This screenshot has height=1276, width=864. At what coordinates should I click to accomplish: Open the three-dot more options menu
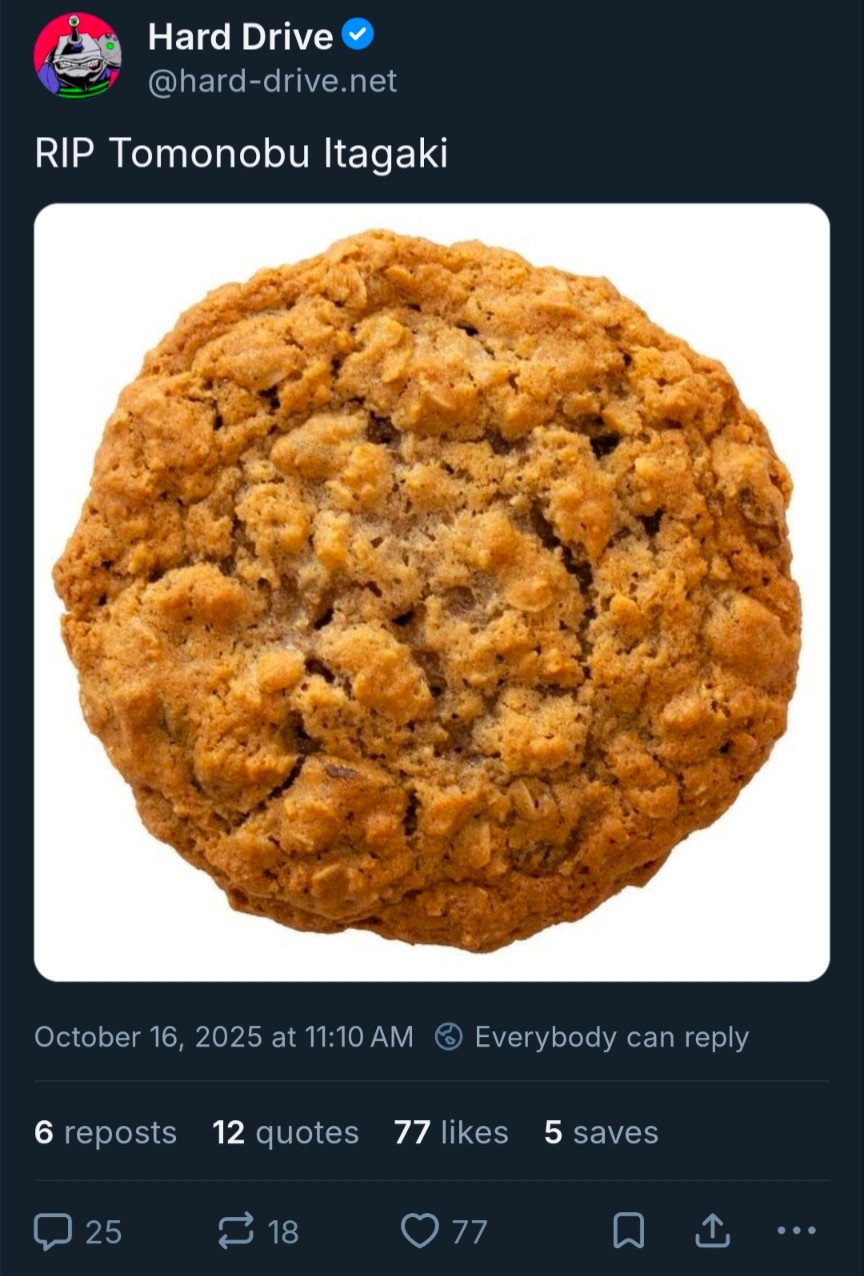tap(796, 1231)
